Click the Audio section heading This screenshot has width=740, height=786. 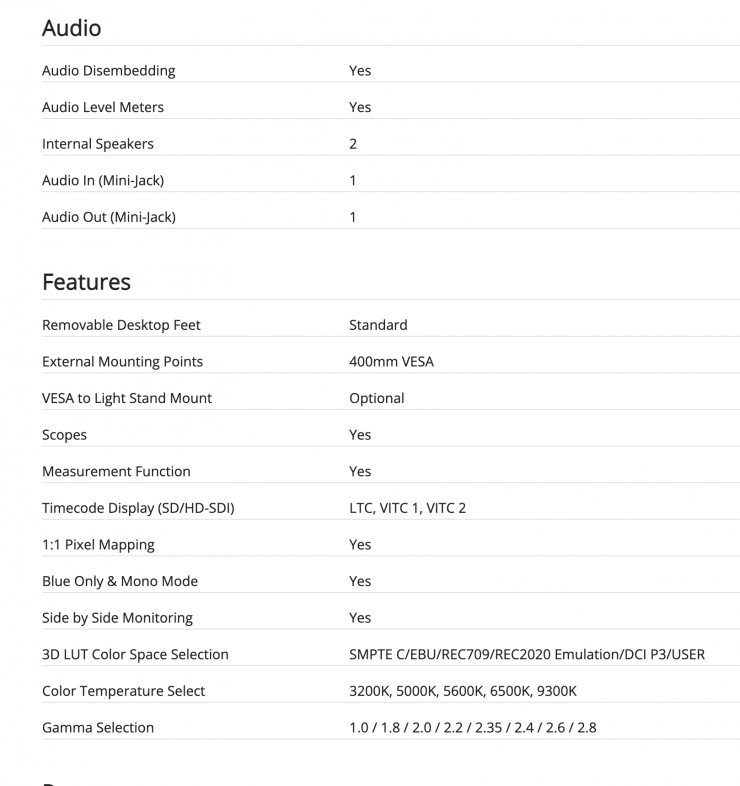pyautogui.click(x=71, y=28)
